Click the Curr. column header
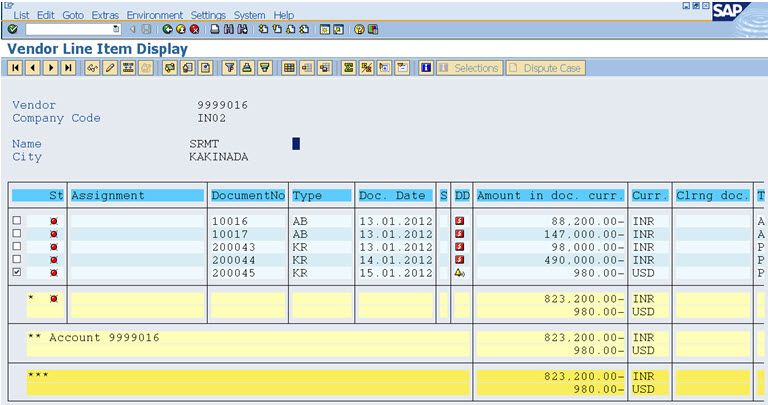This screenshot has width=768, height=405. coord(649,195)
